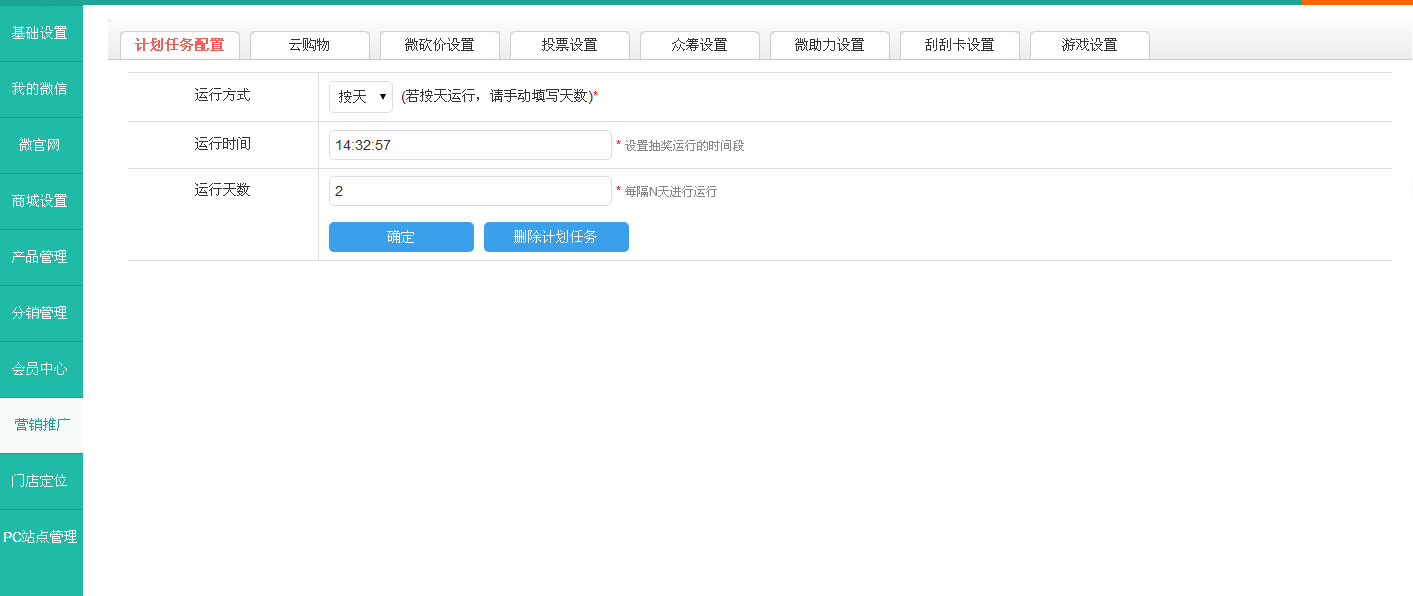Open 门店定位 in the sidebar
The height and width of the screenshot is (596, 1413).
pyautogui.click(x=40, y=481)
